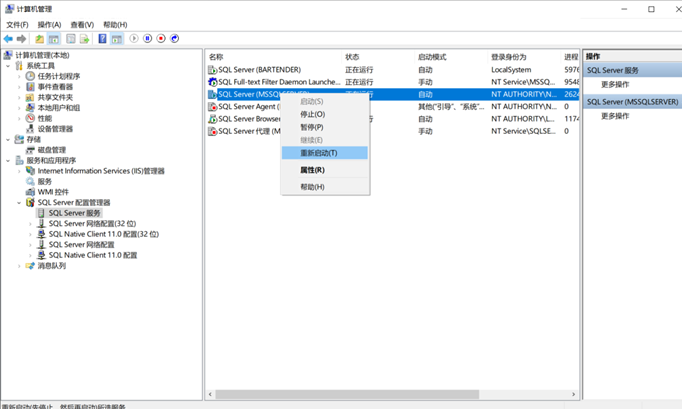Expand the 消息队列 tree node
The height and width of the screenshot is (409, 682).
click(19, 265)
